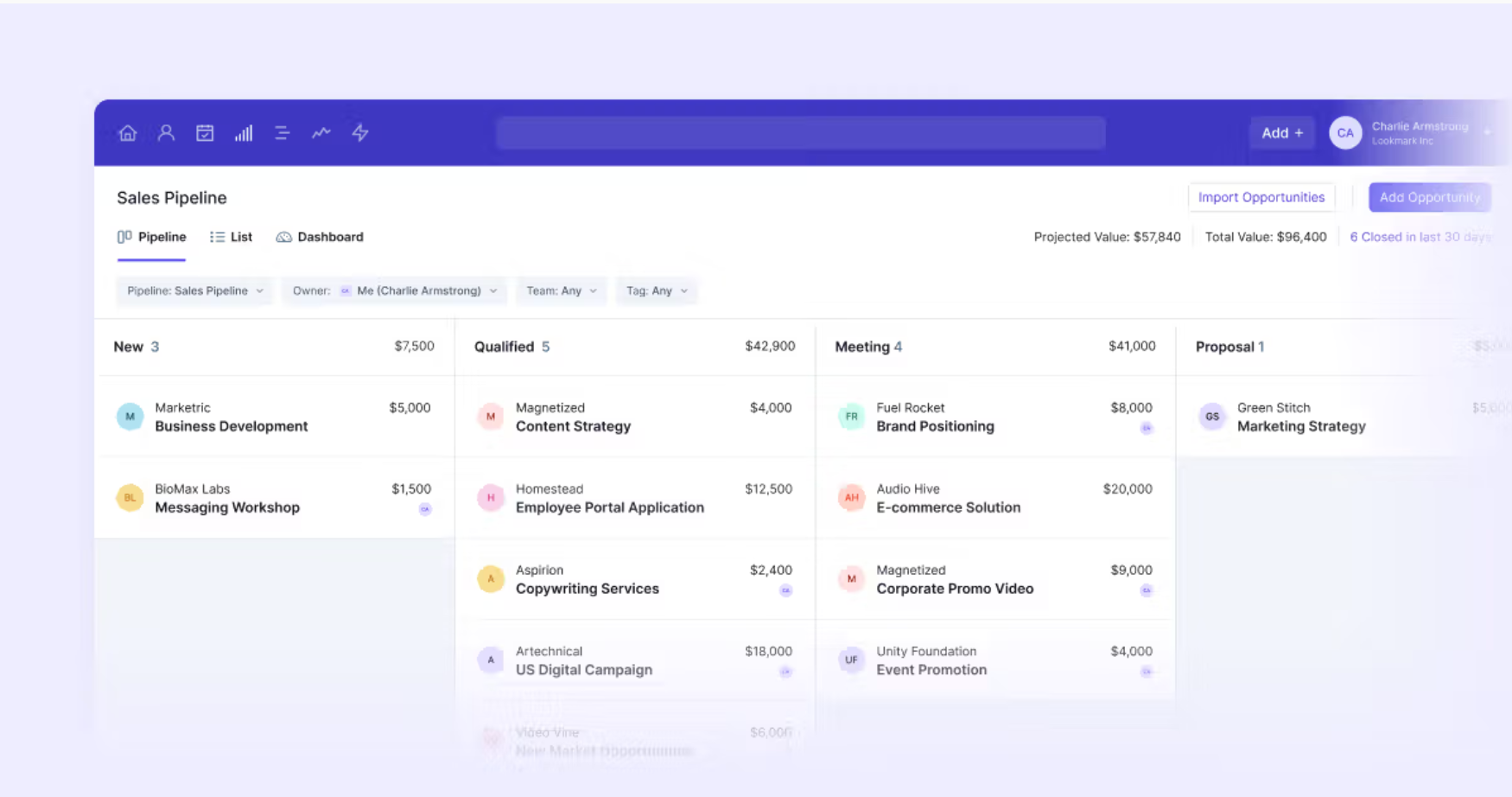
Task: Select the Qualified column header
Action: click(x=511, y=347)
